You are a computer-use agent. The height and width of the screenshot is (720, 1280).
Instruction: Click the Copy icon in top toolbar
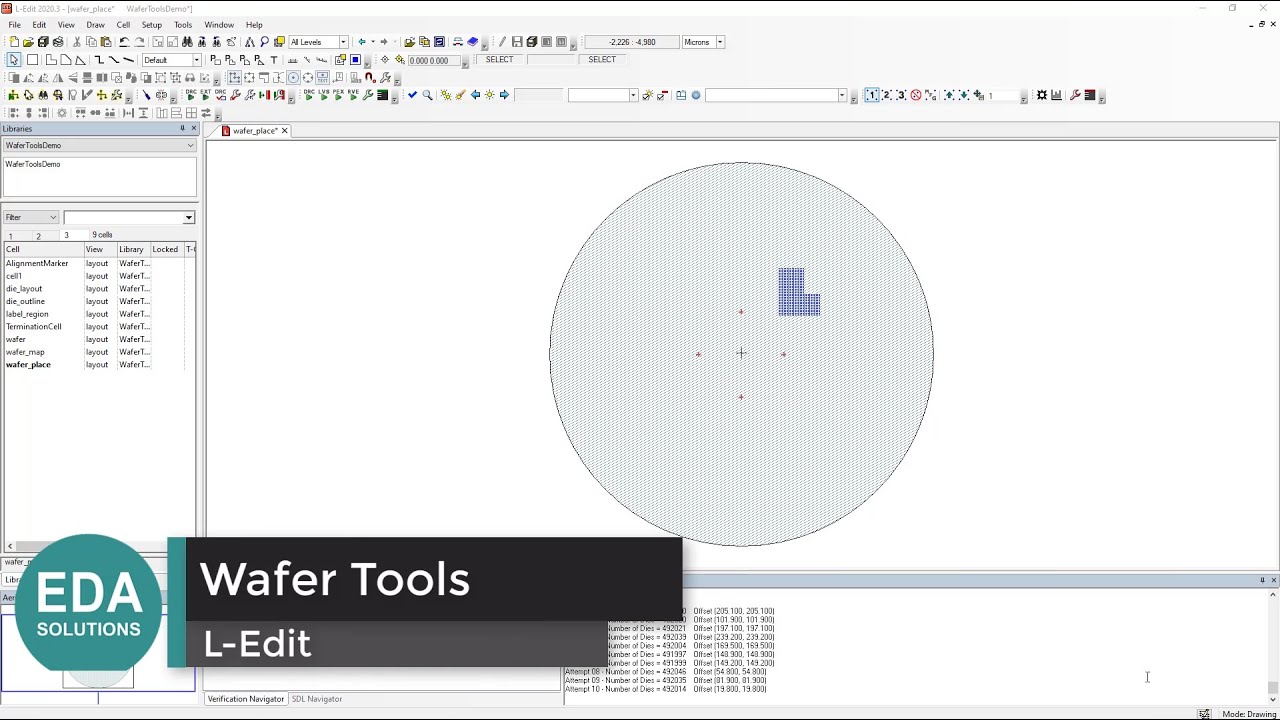click(91, 42)
